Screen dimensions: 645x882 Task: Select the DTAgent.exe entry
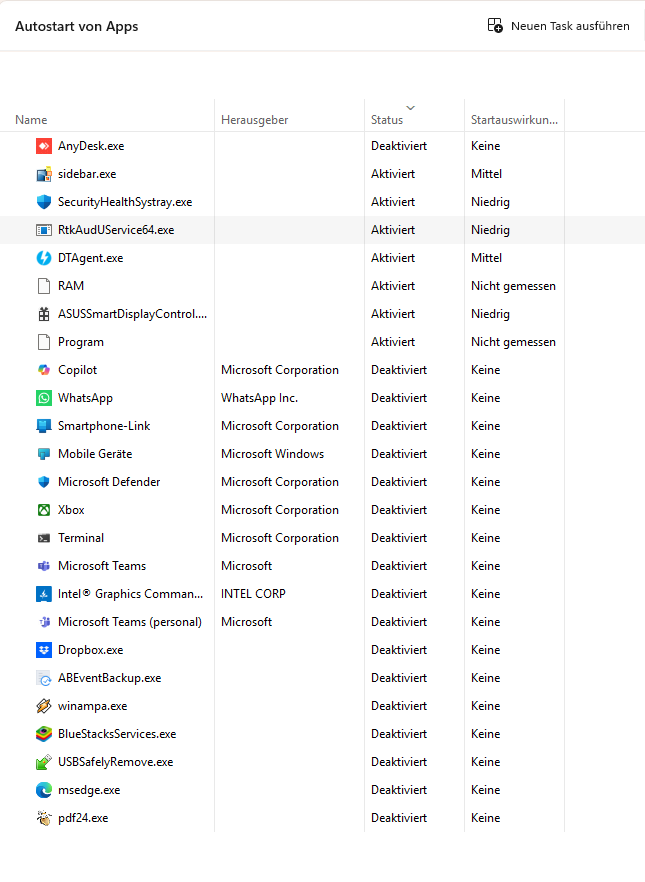click(91, 258)
